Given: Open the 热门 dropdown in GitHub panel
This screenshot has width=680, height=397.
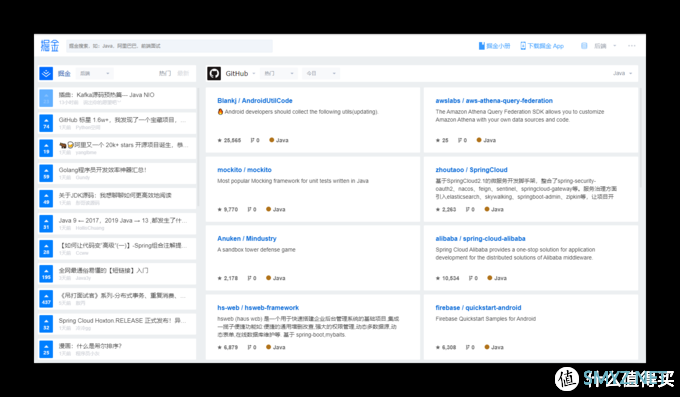Looking at the screenshot, I should (279, 73).
